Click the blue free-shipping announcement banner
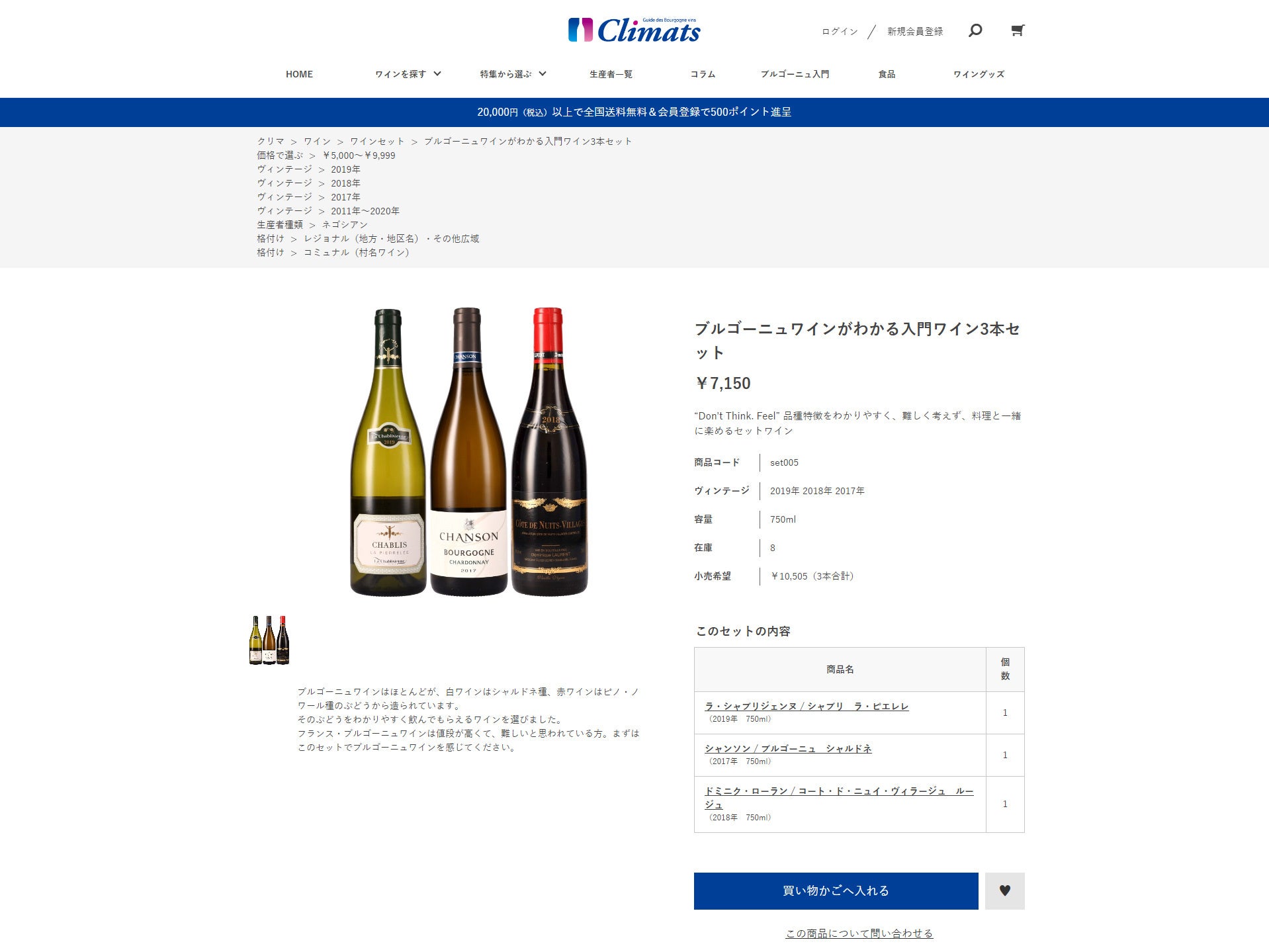 pos(634,112)
